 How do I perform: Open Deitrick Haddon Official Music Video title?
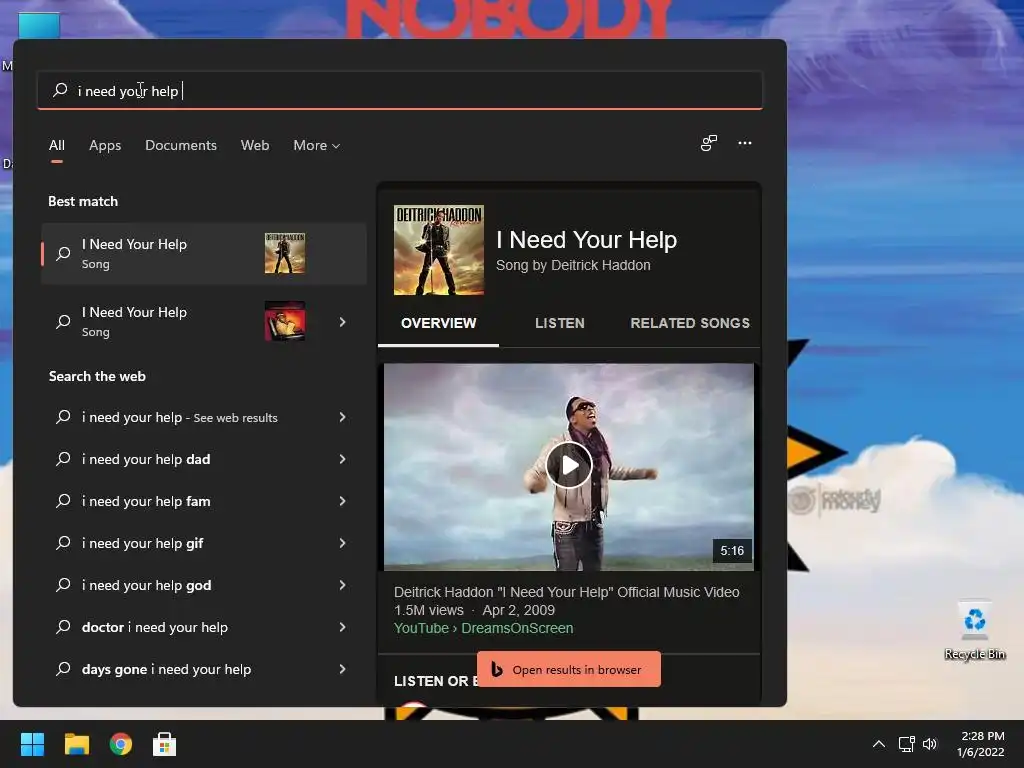pyautogui.click(x=566, y=592)
